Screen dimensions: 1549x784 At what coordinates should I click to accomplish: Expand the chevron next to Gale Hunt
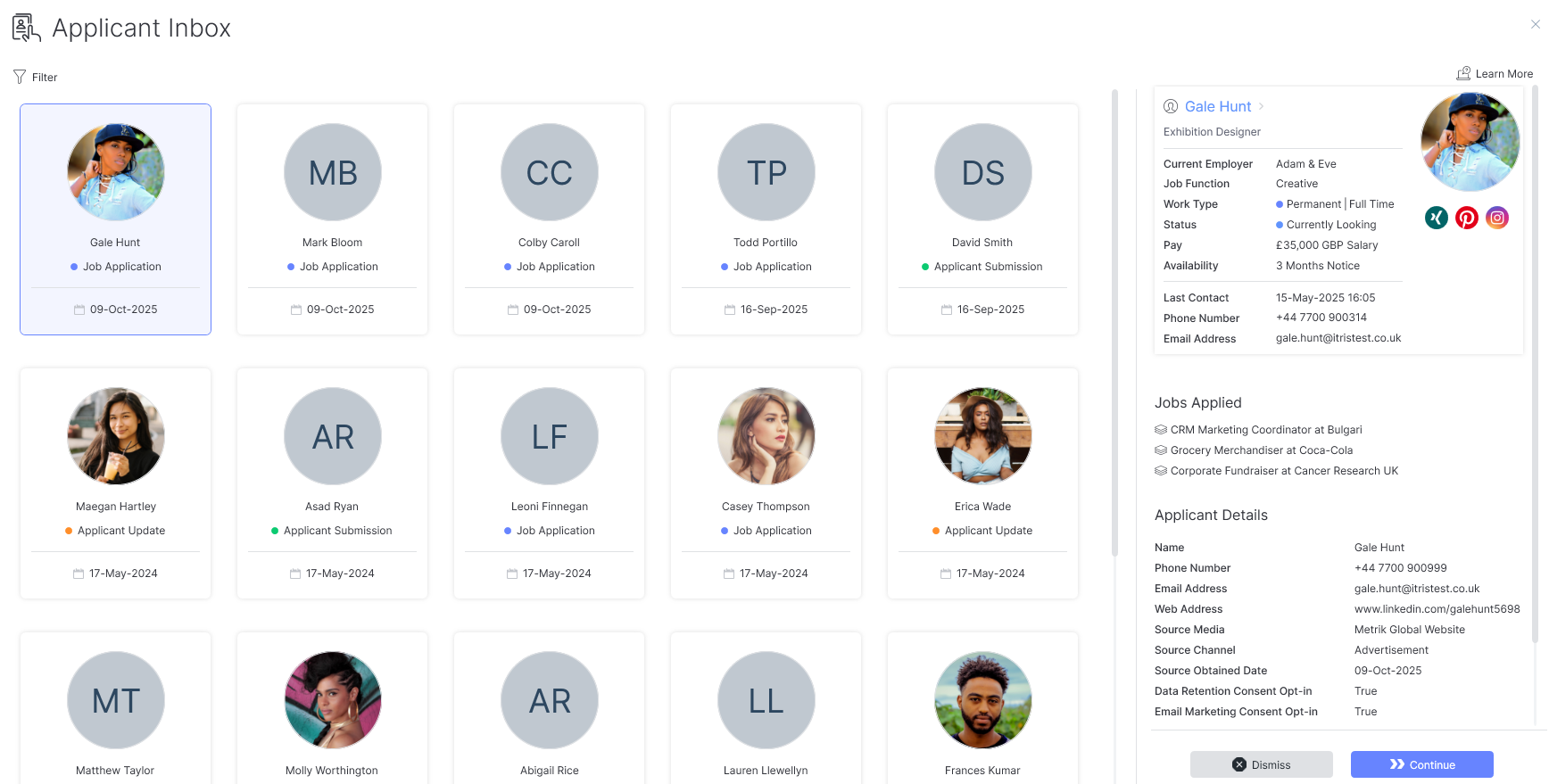click(1261, 107)
